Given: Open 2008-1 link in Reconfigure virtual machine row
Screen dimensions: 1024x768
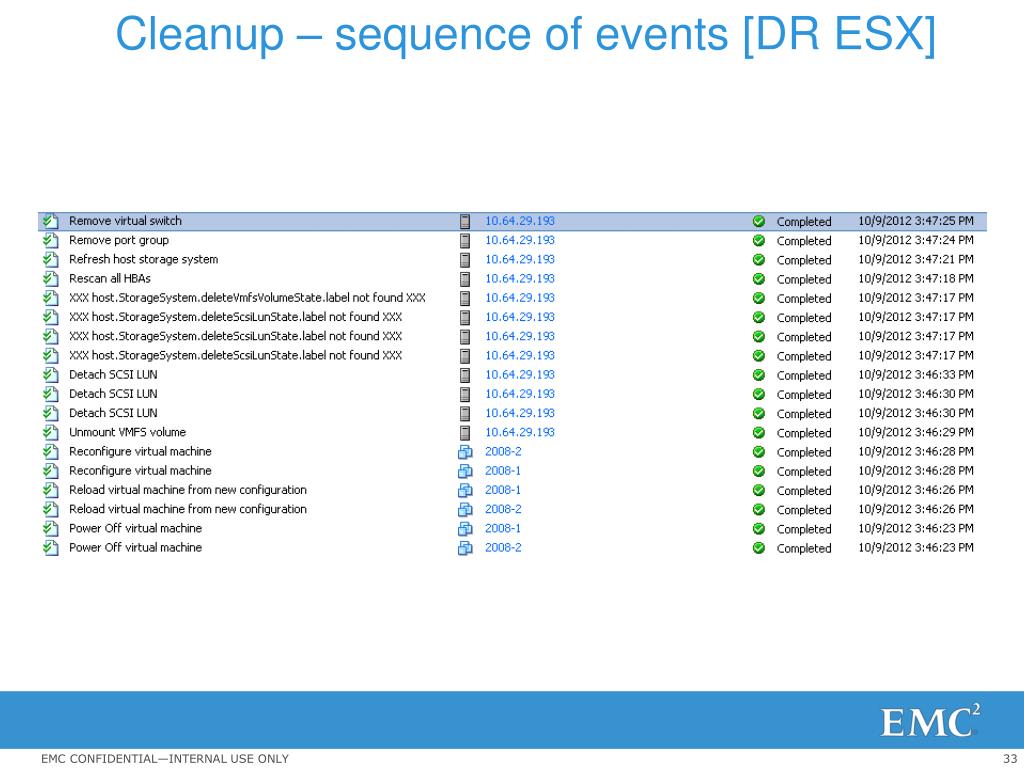Looking at the screenshot, I should [503, 471].
